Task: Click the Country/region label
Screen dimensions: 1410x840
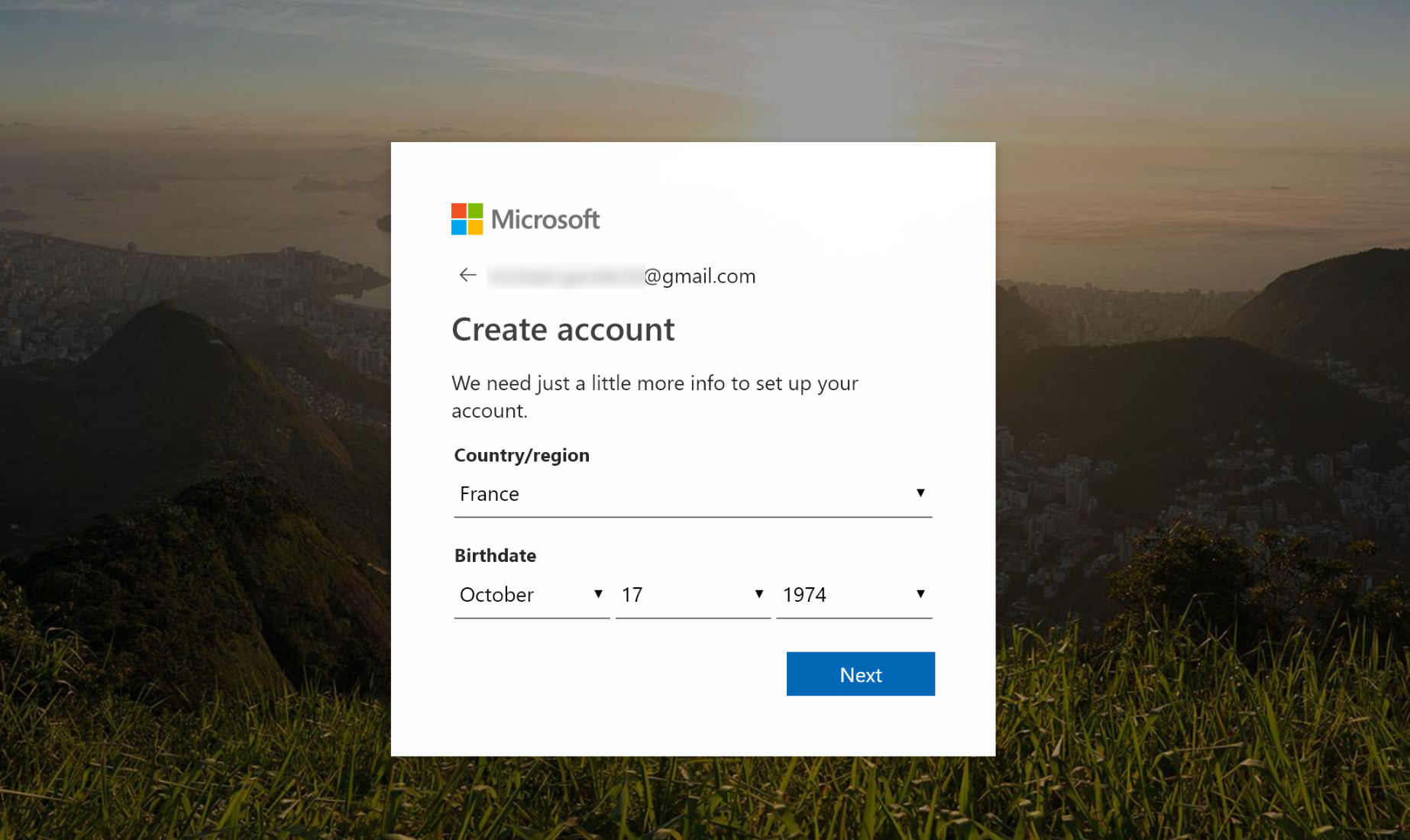Action: click(x=522, y=455)
